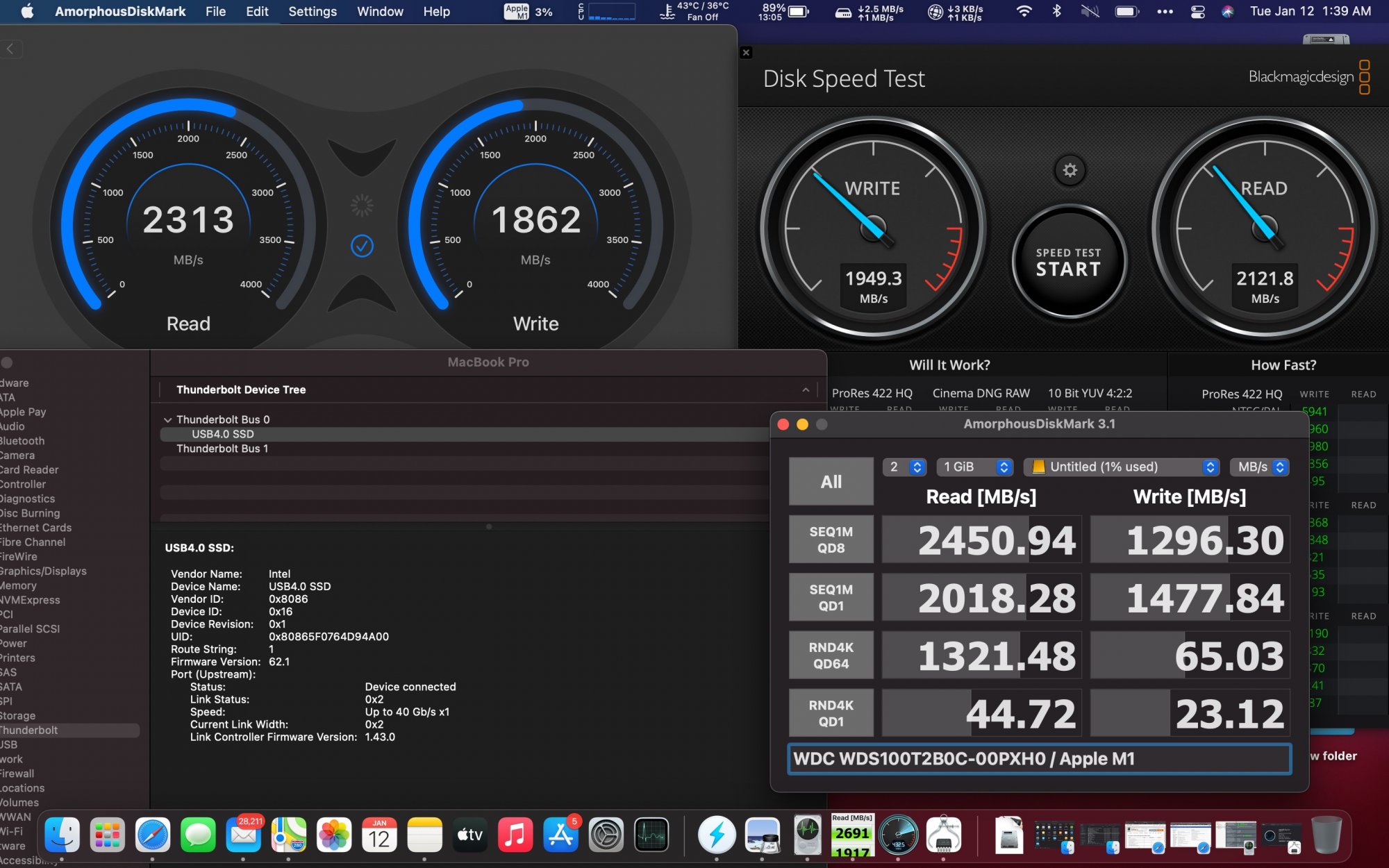Open System Preferences gear in dock
The width and height of the screenshot is (1389, 868).
point(606,835)
